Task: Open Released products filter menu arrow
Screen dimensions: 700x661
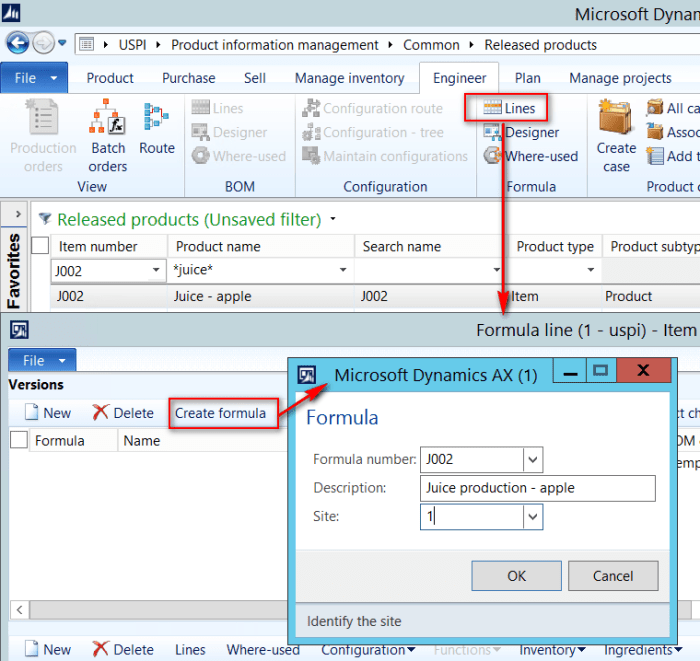Action: (x=333, y=219)
